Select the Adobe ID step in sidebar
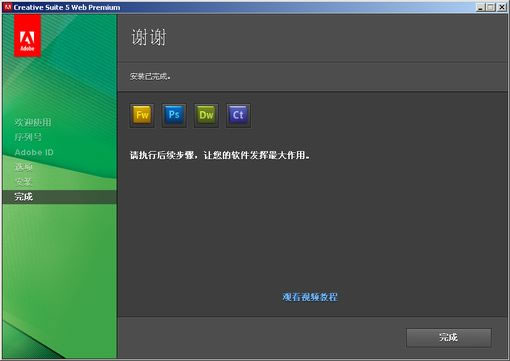The width and height of the screenshot is (510, 361). point(34,152)
